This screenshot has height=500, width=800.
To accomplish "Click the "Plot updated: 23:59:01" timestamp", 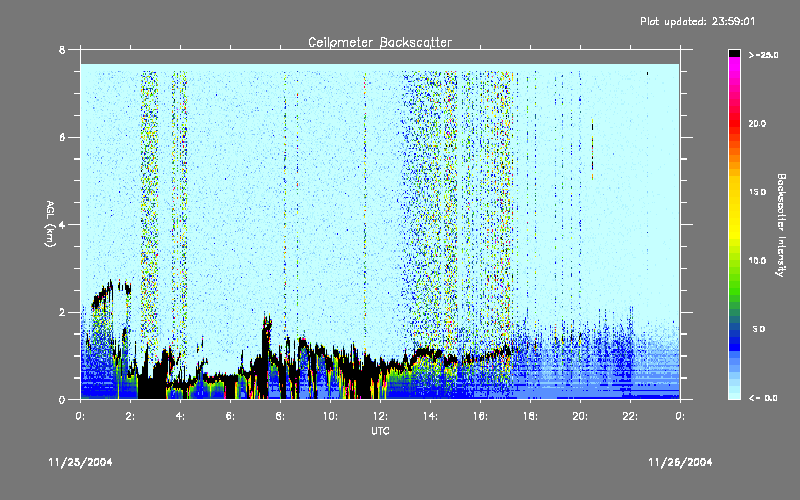I will tap(697, 21).
